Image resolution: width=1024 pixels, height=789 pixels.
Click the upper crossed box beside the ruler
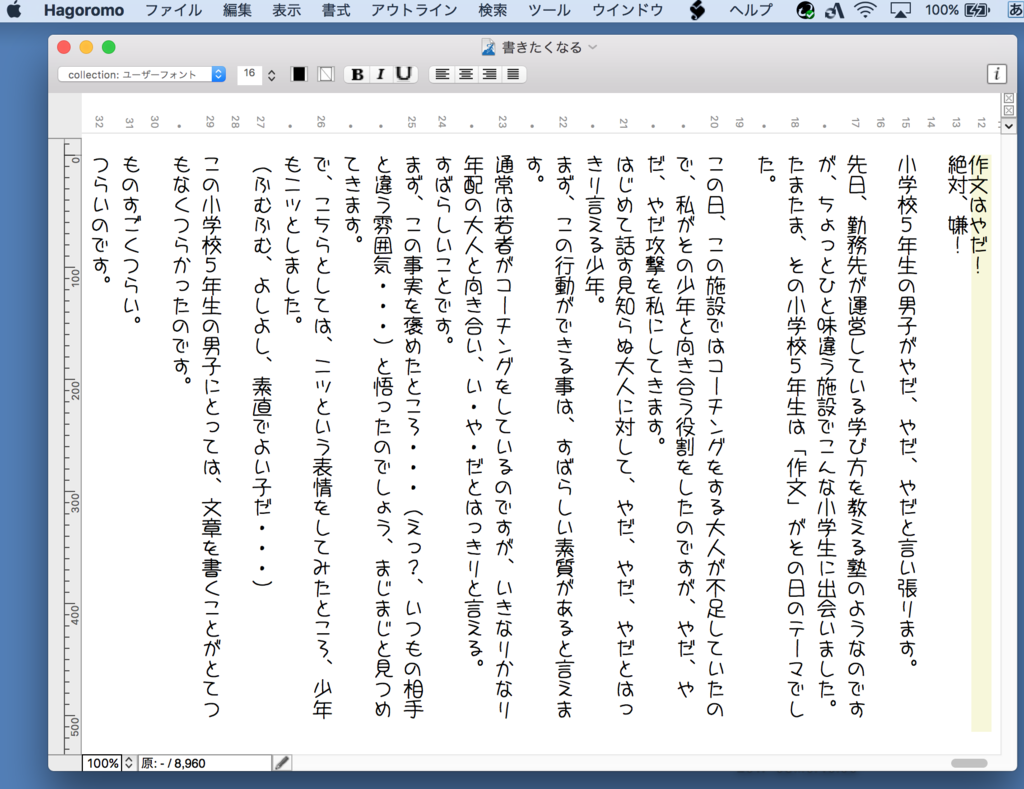tap(1009, 98)
